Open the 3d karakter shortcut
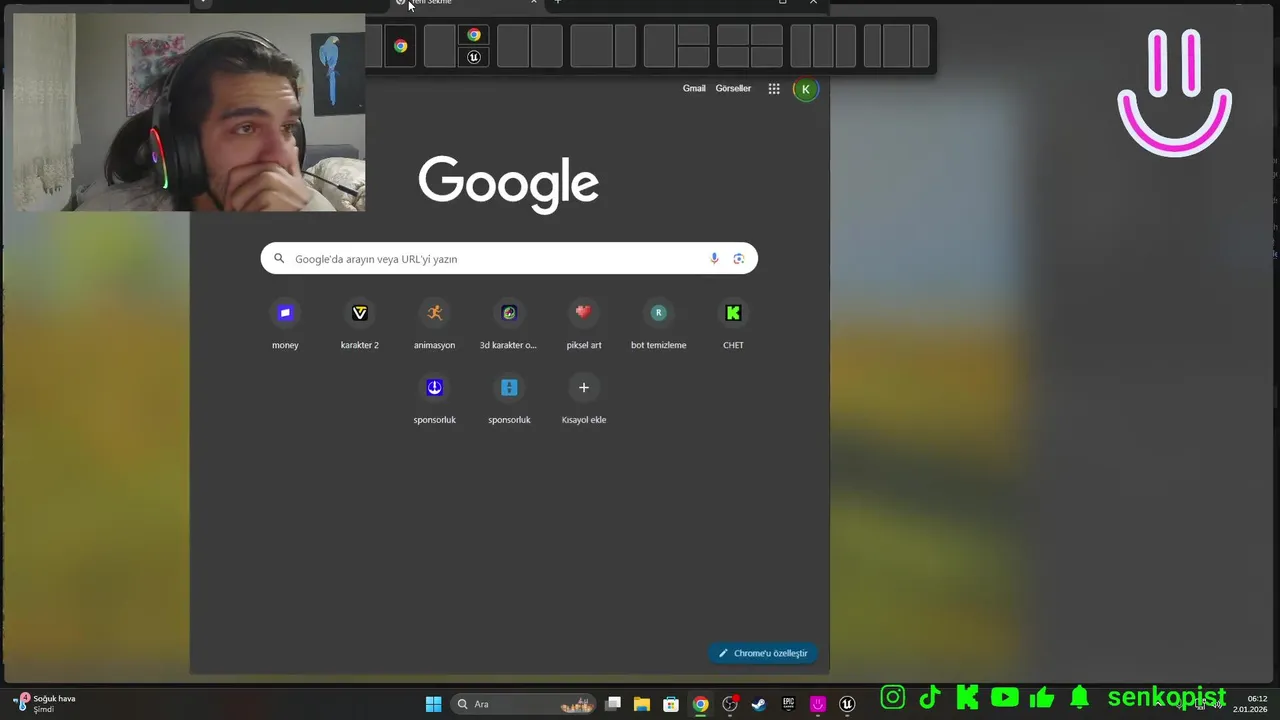 coord(509,326)
